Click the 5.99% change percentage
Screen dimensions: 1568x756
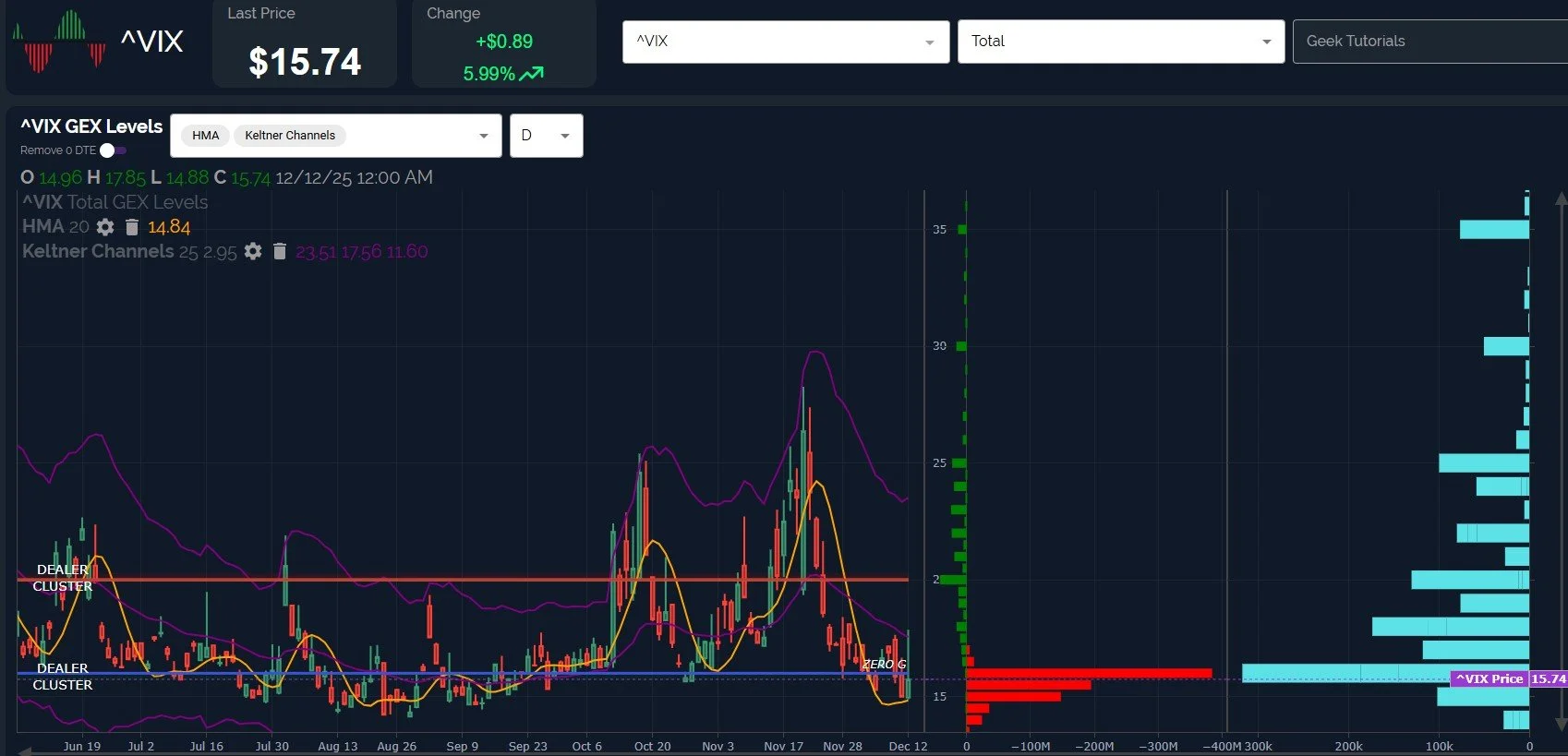(488, 74)
